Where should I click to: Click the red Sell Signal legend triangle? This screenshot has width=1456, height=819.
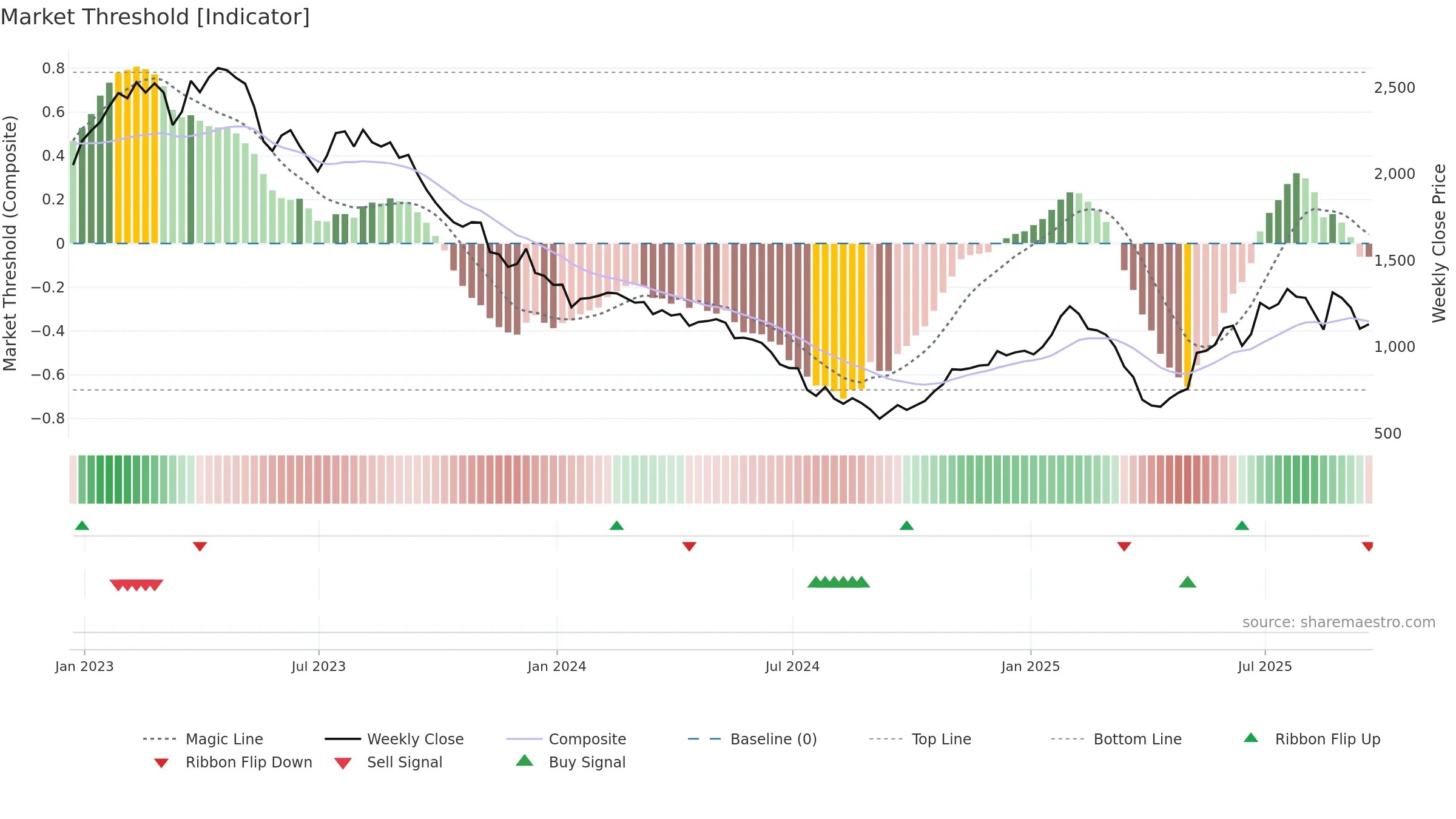click(x=343, y=763)
